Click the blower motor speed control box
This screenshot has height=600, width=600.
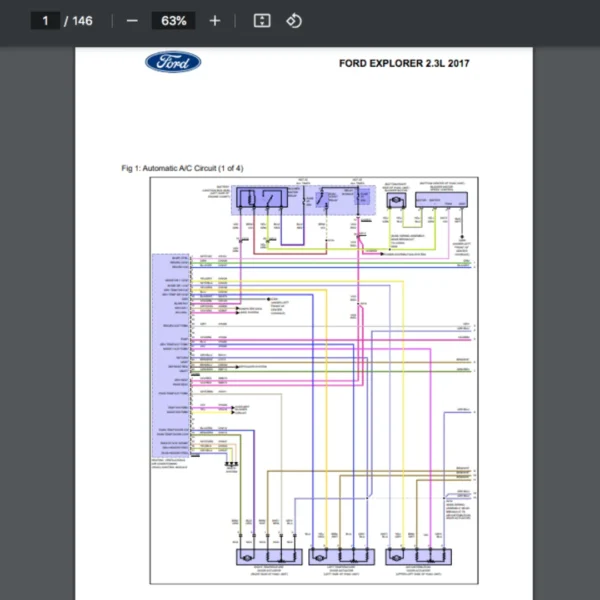[441, 201]
